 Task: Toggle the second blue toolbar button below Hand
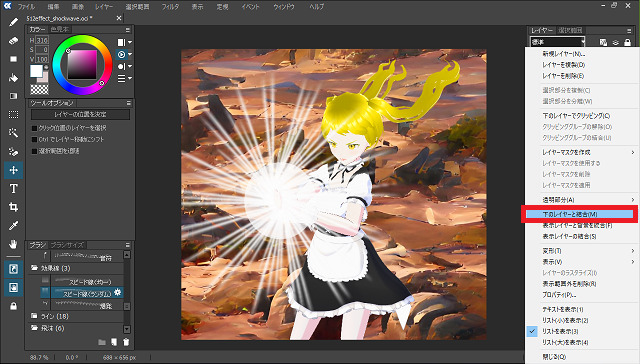click(x=13, y=287)
